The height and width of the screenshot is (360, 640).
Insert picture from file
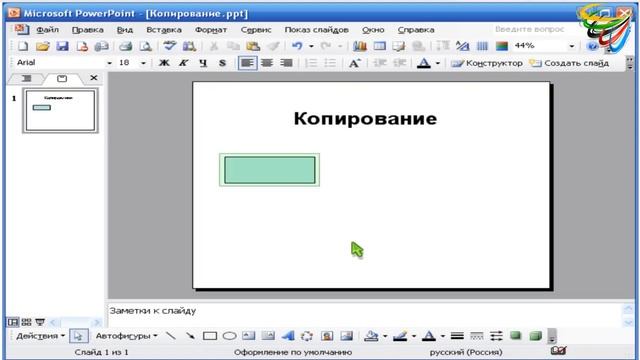tap(346, 336)
